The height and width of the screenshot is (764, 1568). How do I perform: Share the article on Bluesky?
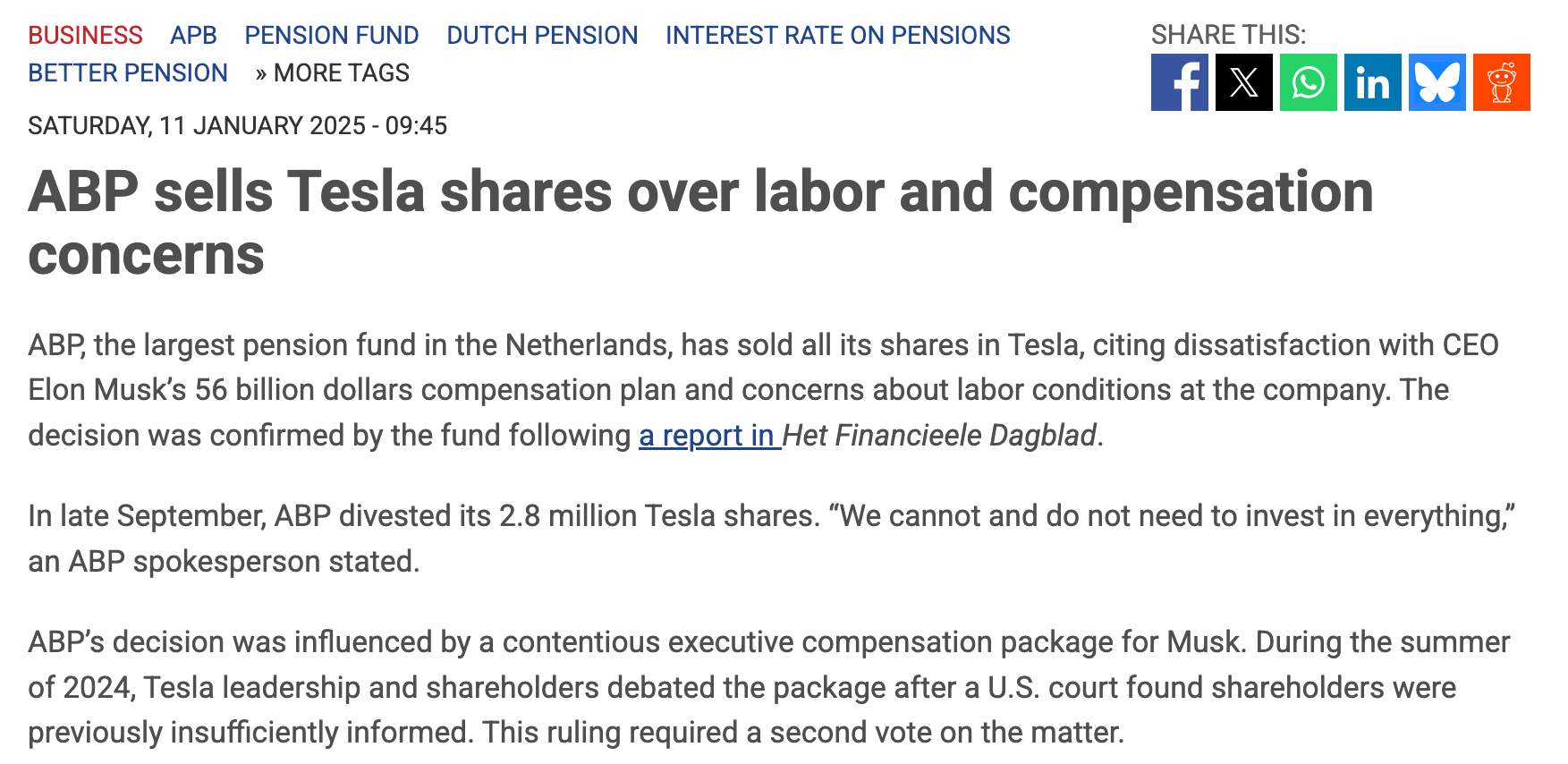(1437, 82)
